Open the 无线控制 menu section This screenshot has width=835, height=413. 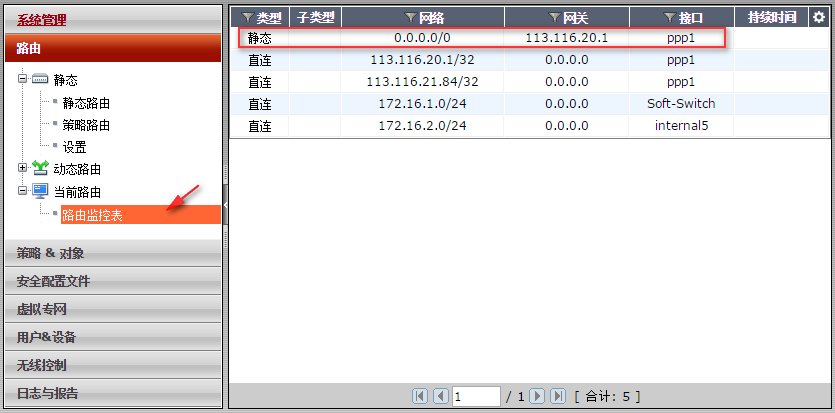(113, 365)
